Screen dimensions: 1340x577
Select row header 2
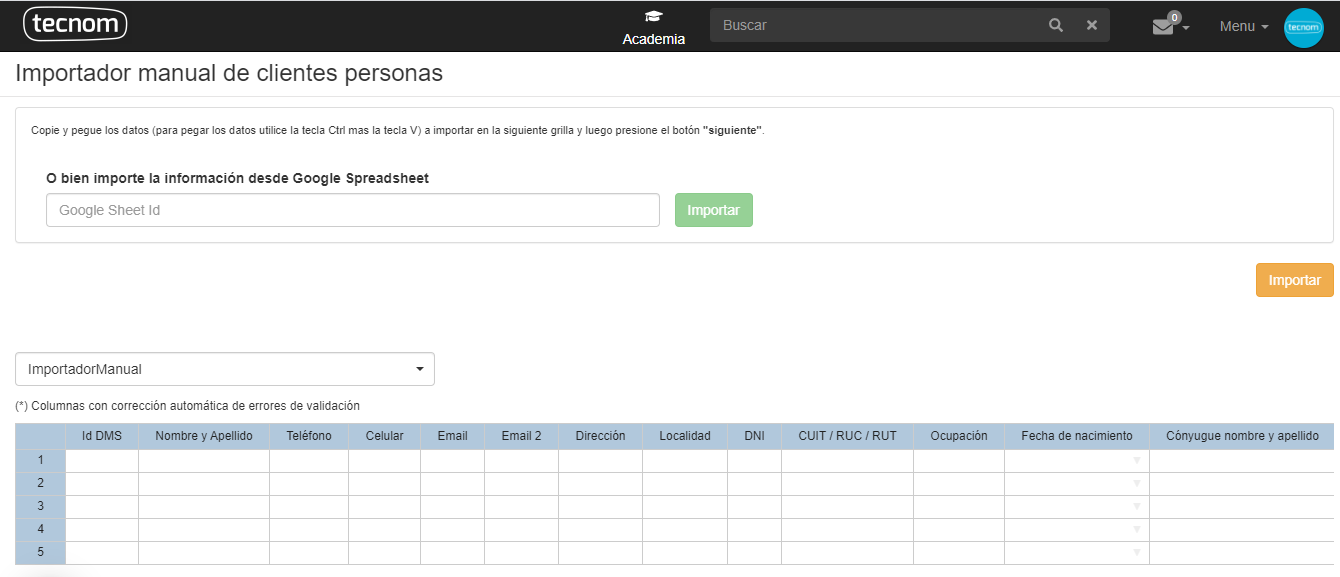point(41,484)
